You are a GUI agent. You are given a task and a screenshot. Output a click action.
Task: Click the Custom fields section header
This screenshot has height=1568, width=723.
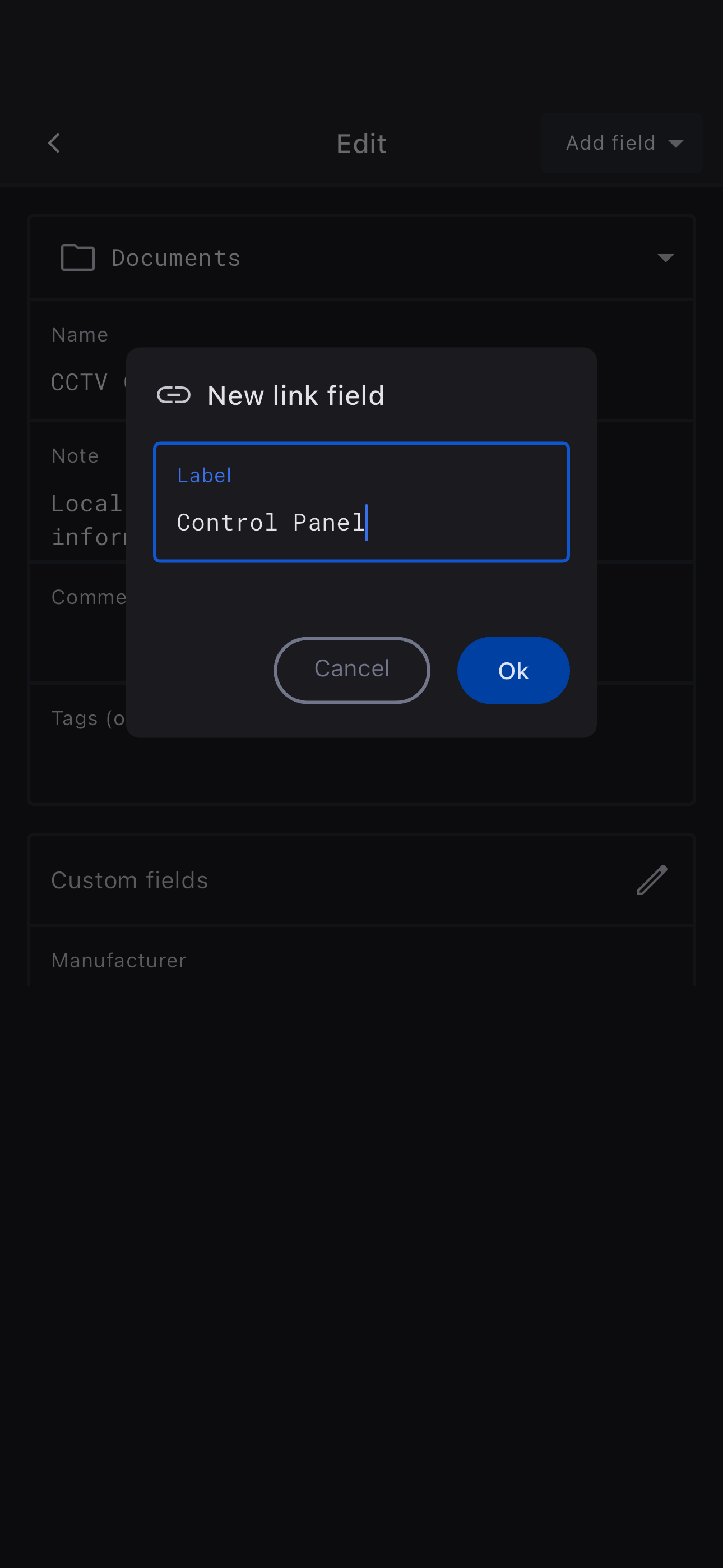(129, 880)
